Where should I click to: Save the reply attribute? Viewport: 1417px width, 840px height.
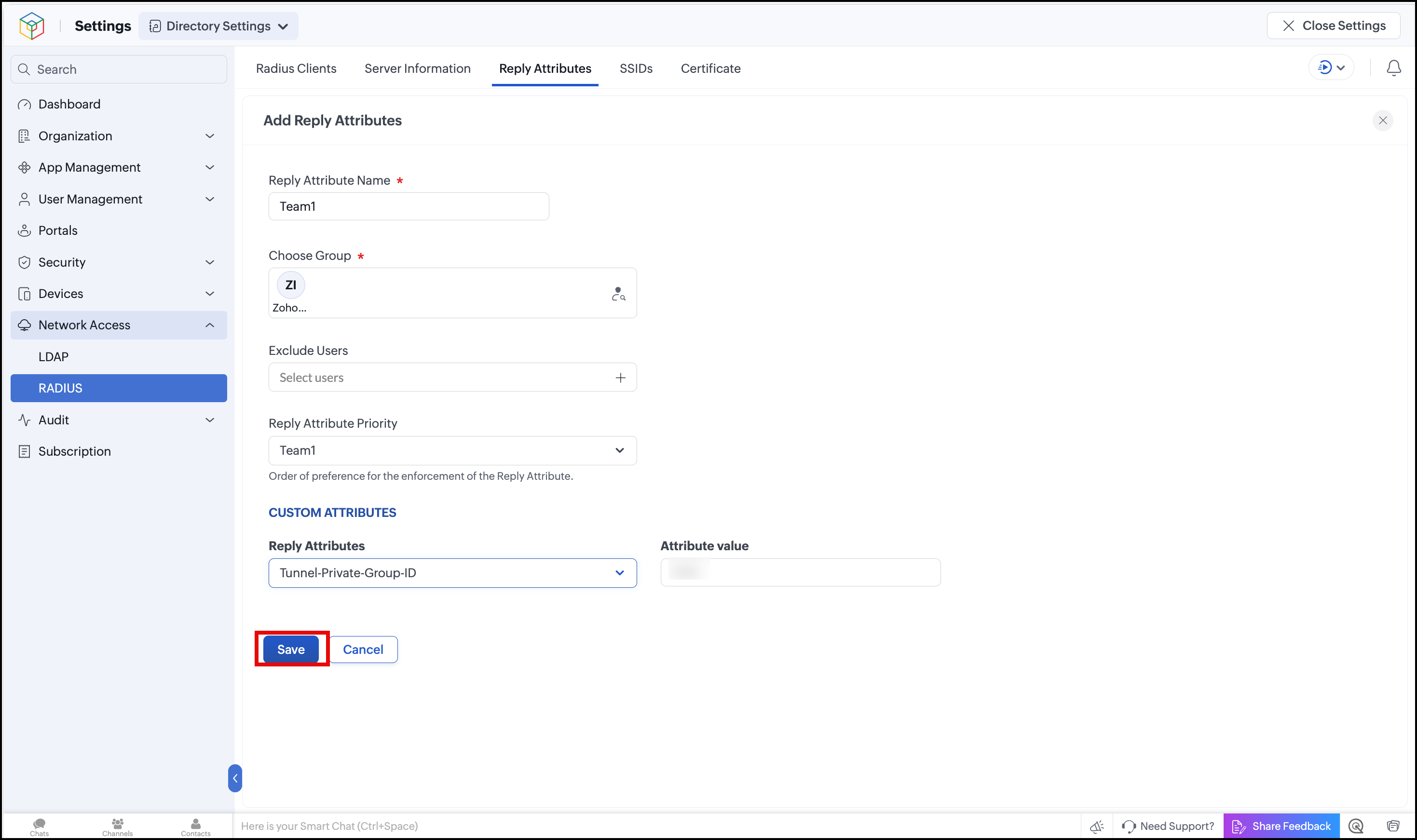[291, 649]
